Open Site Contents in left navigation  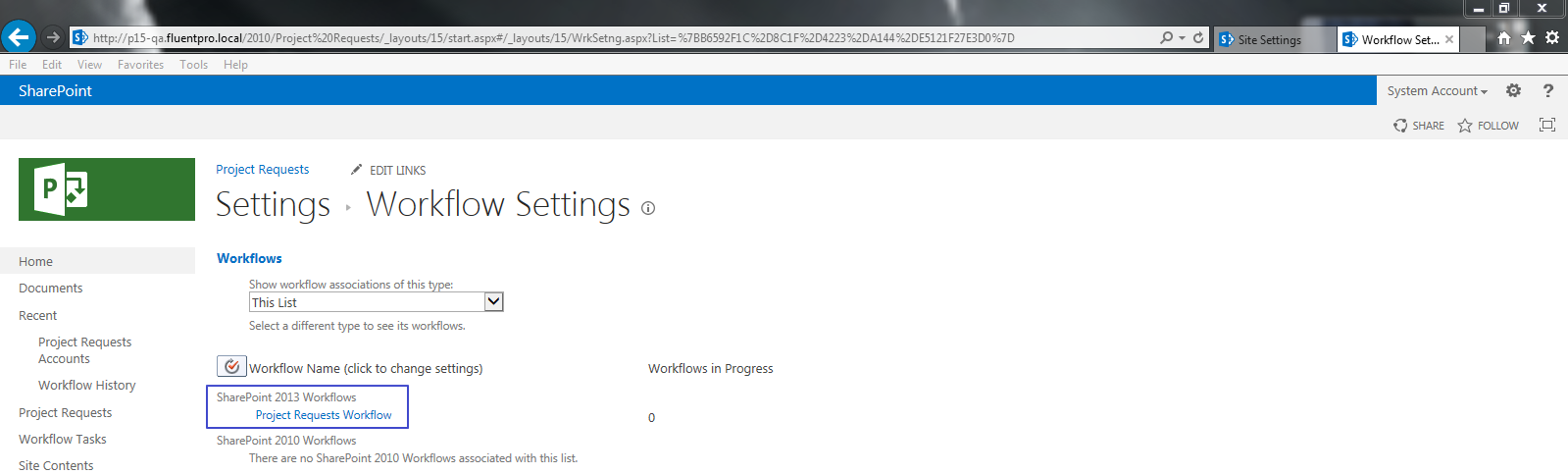(56, 465)
